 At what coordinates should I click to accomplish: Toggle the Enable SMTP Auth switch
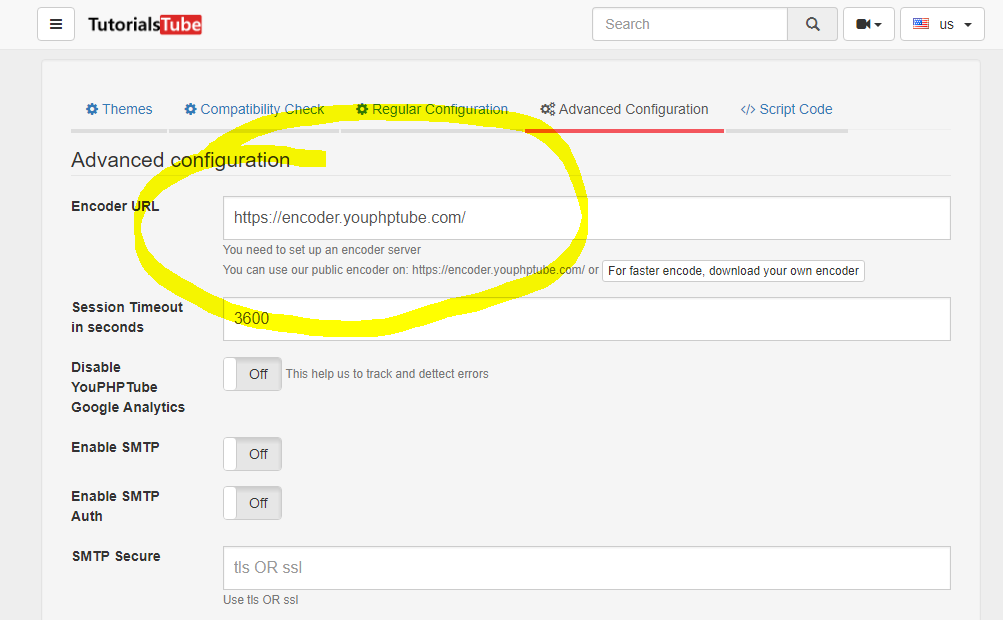pyautogui.click(x=252, y=503)
